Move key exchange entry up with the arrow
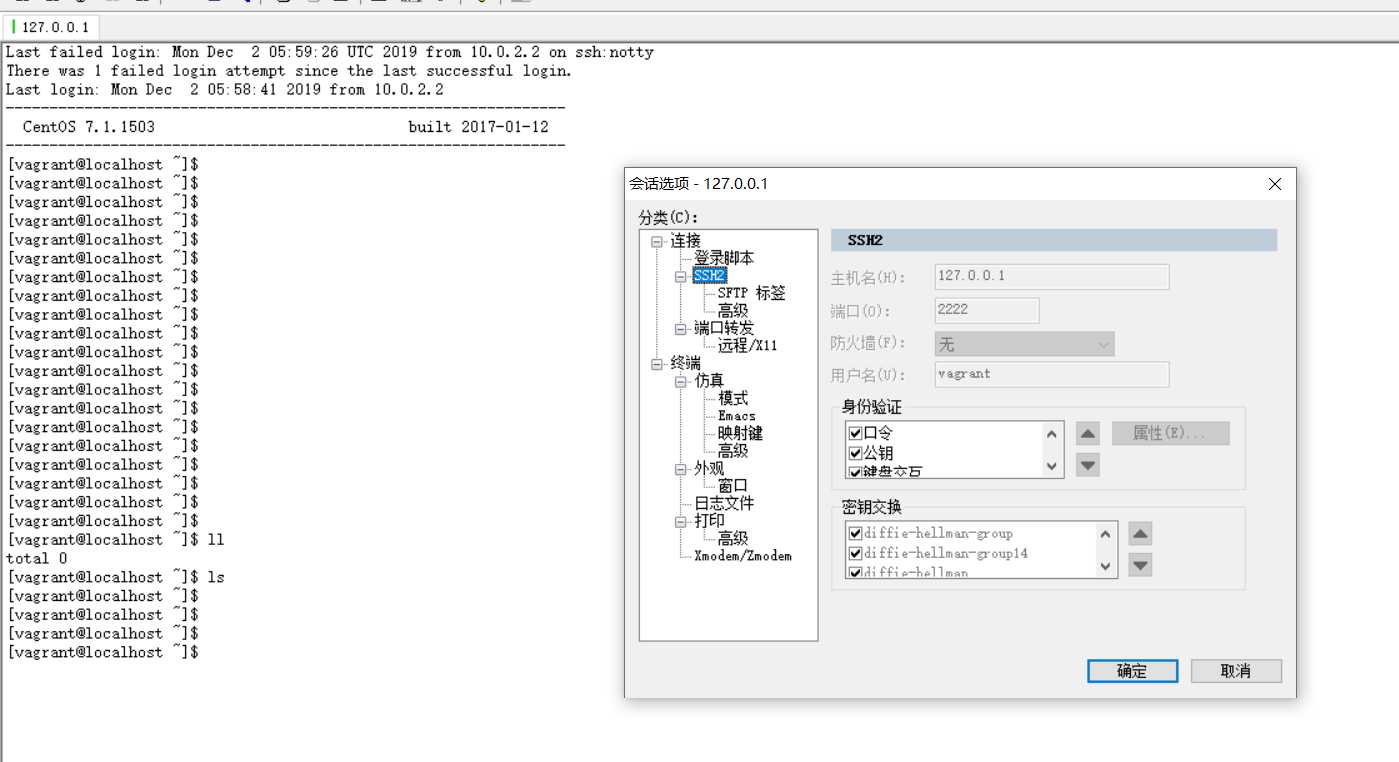 pos(1140,533)
